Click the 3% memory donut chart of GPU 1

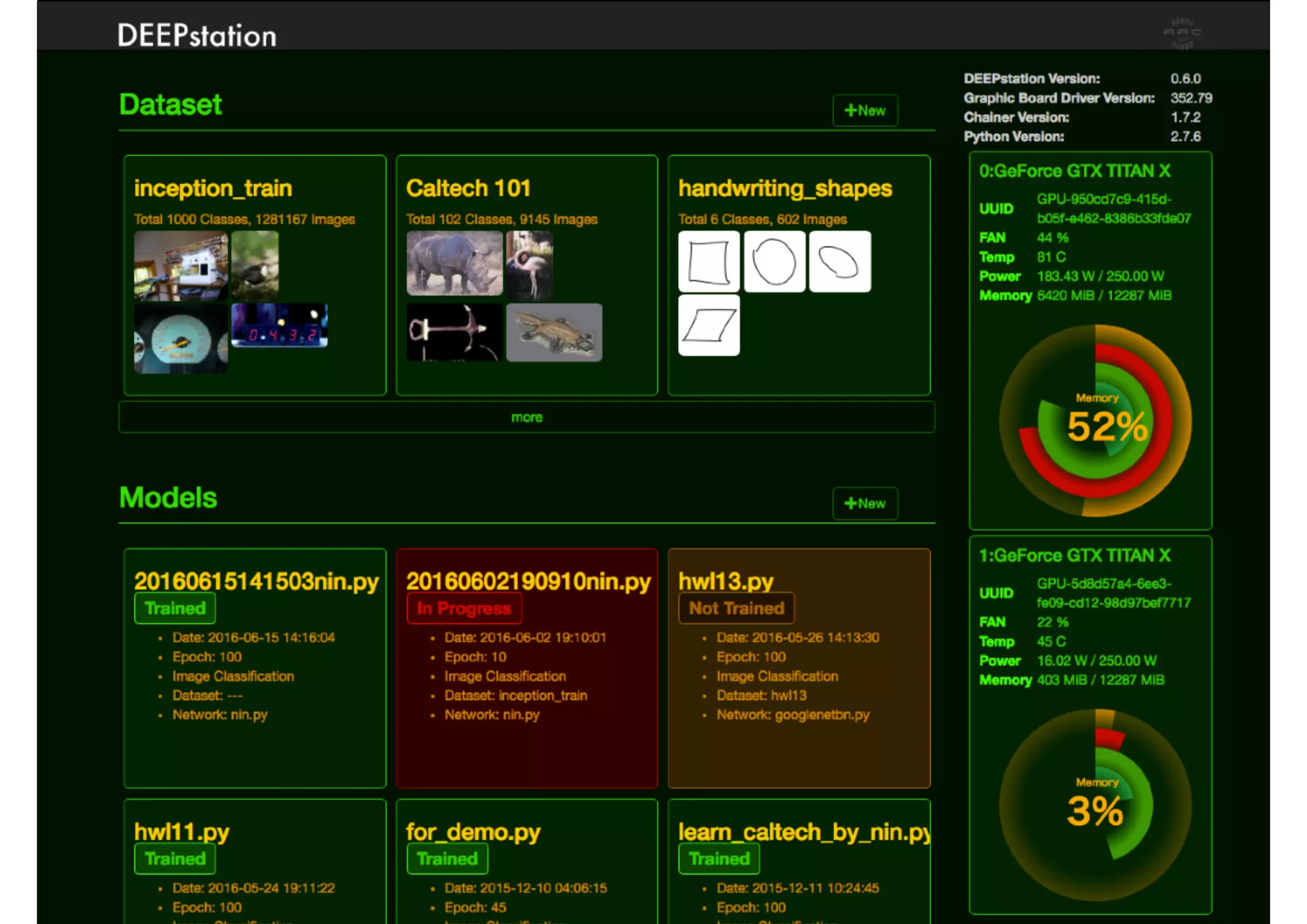1095,805
